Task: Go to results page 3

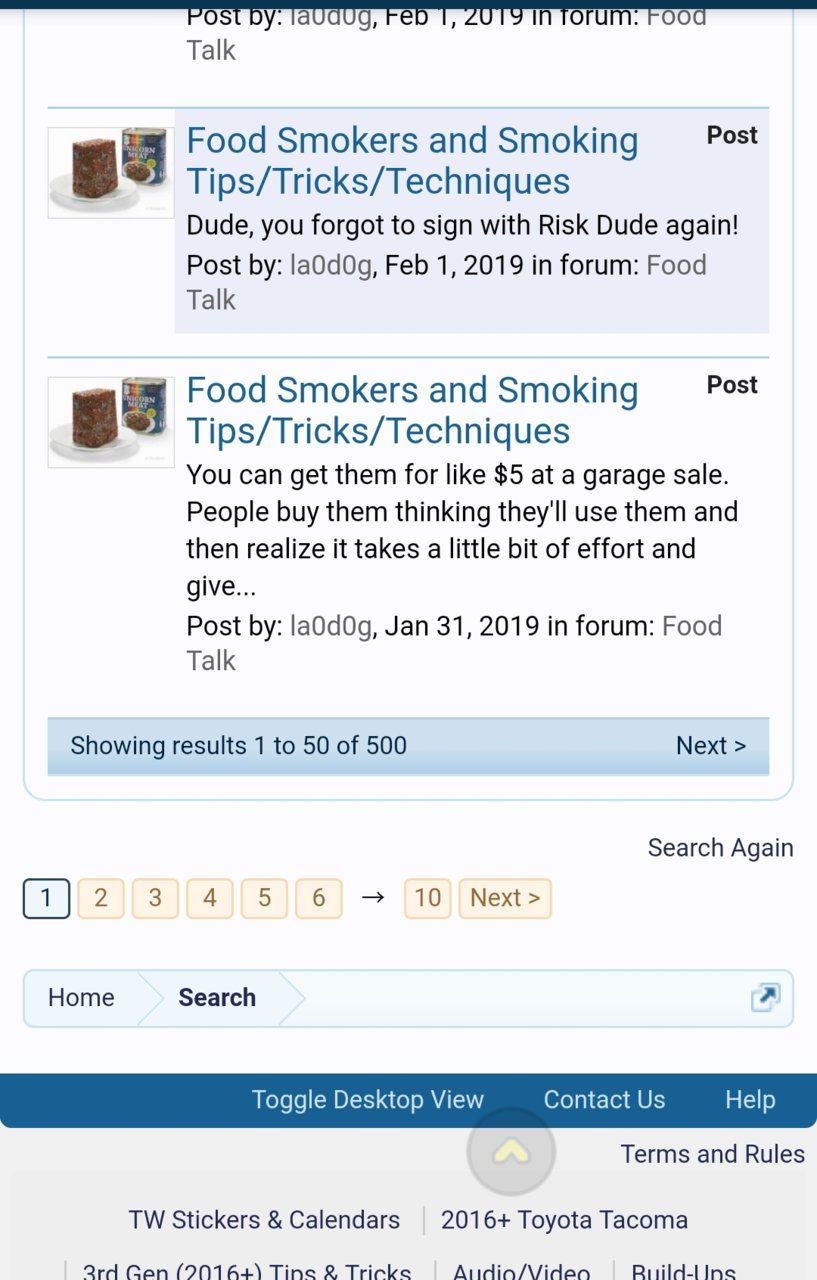Action: pos(155,898)
